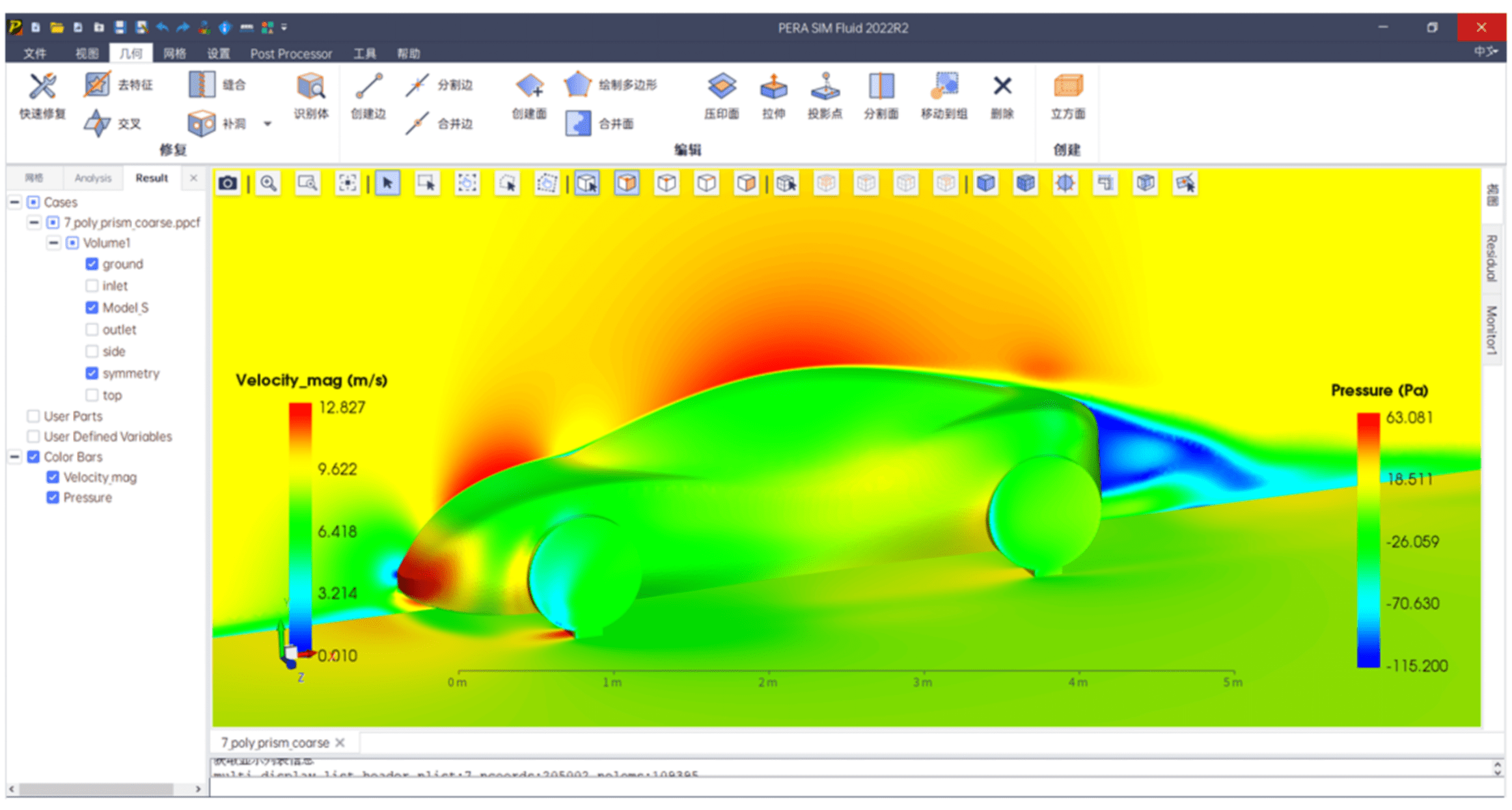Image resolution: width=1512 pixels, height=810 pixels.
Task: Open the 帮助 help menu
Action: coord(409,53)
